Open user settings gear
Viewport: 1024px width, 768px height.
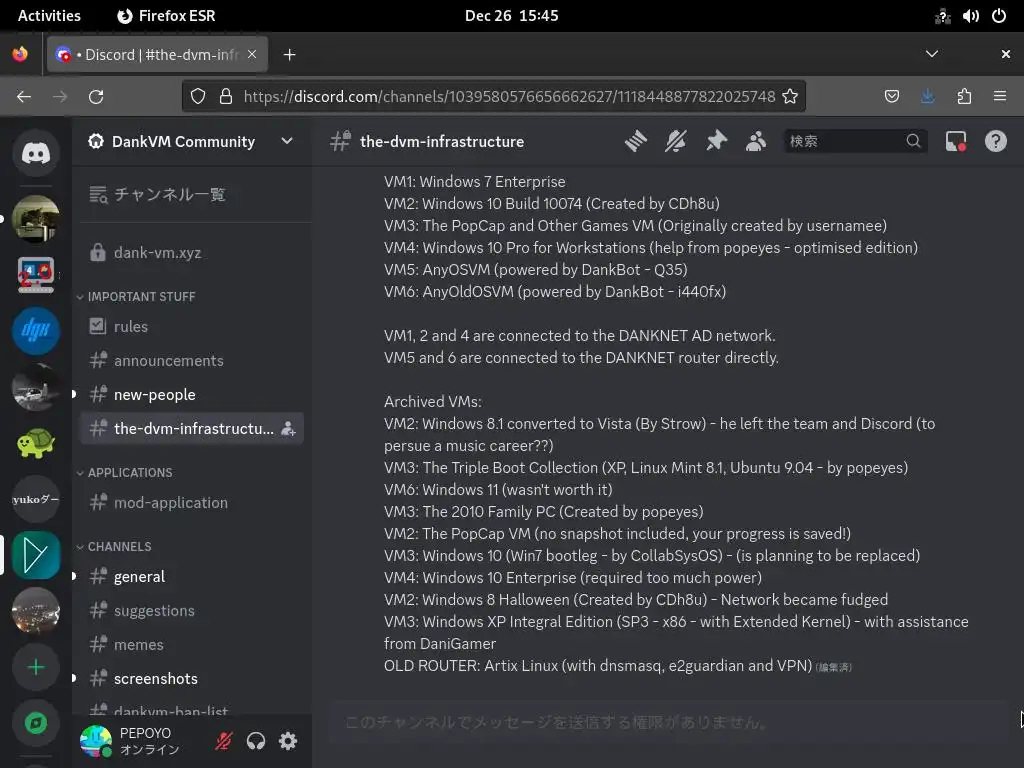click(288, 741)
